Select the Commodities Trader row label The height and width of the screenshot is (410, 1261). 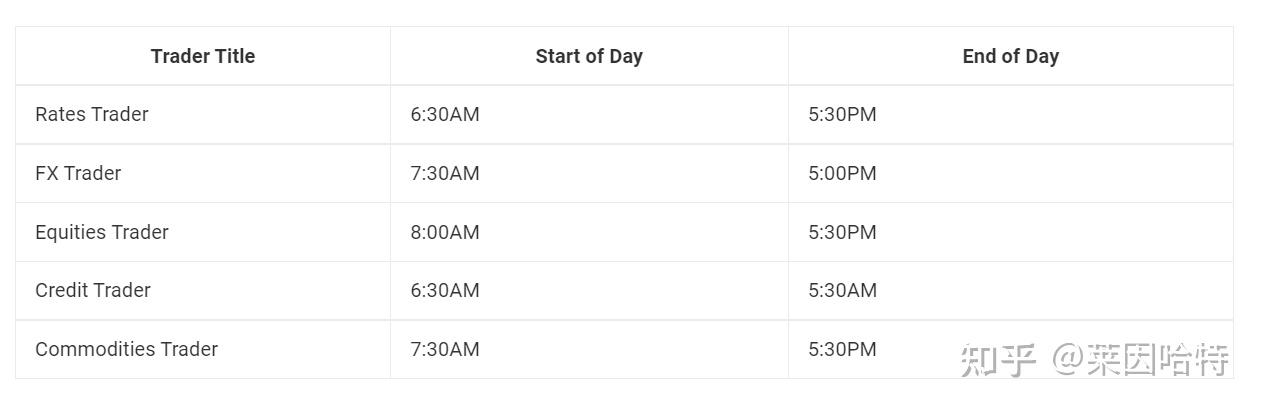coord(126,349)
